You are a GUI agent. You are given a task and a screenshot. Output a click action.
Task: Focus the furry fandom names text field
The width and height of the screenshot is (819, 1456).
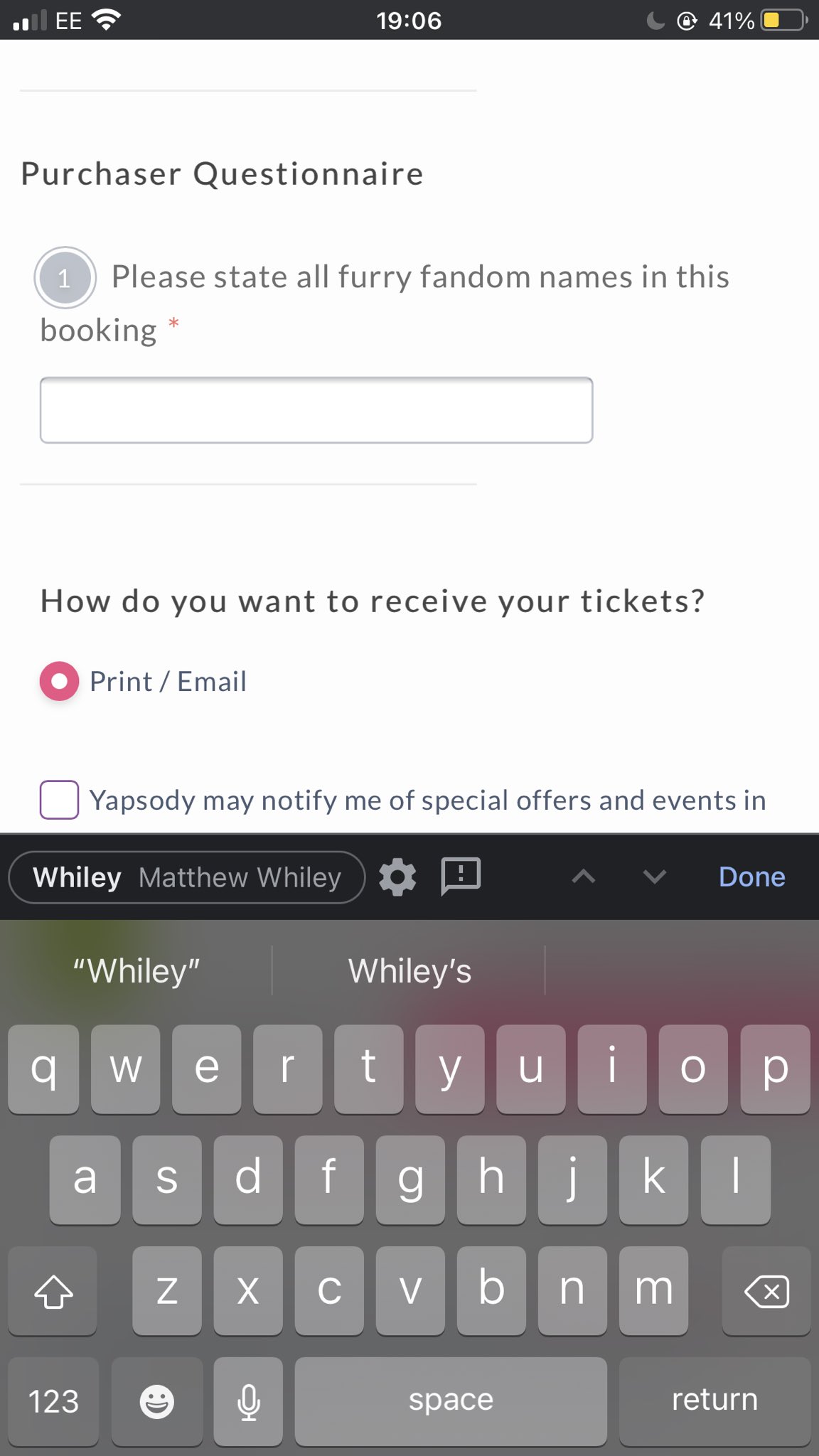(x=316, y=410)
